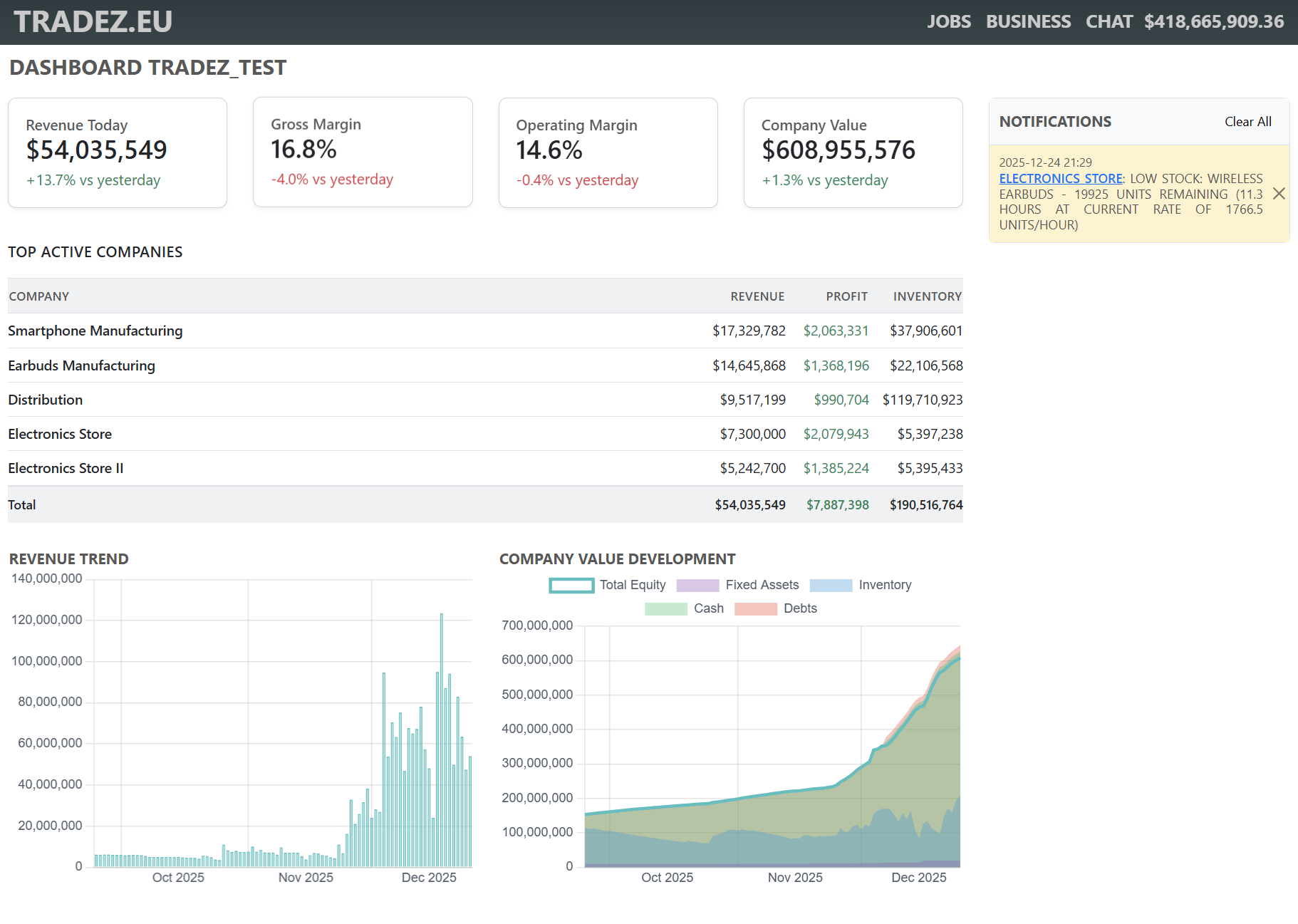The width and height of the screenshot is (1298, 924).
Task: Navigate to the BUSINESS section
Action: [x=1028, y=21]
